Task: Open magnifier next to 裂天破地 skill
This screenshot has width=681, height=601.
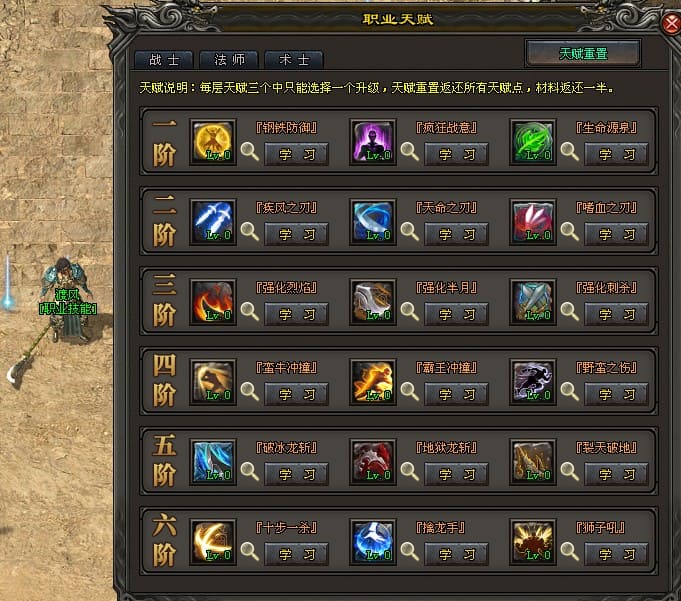Action: pos(569,471)
